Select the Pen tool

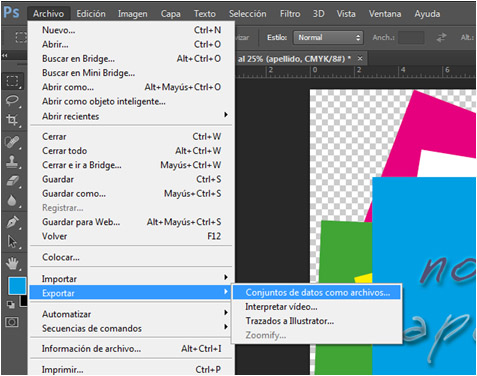point(12,222)
